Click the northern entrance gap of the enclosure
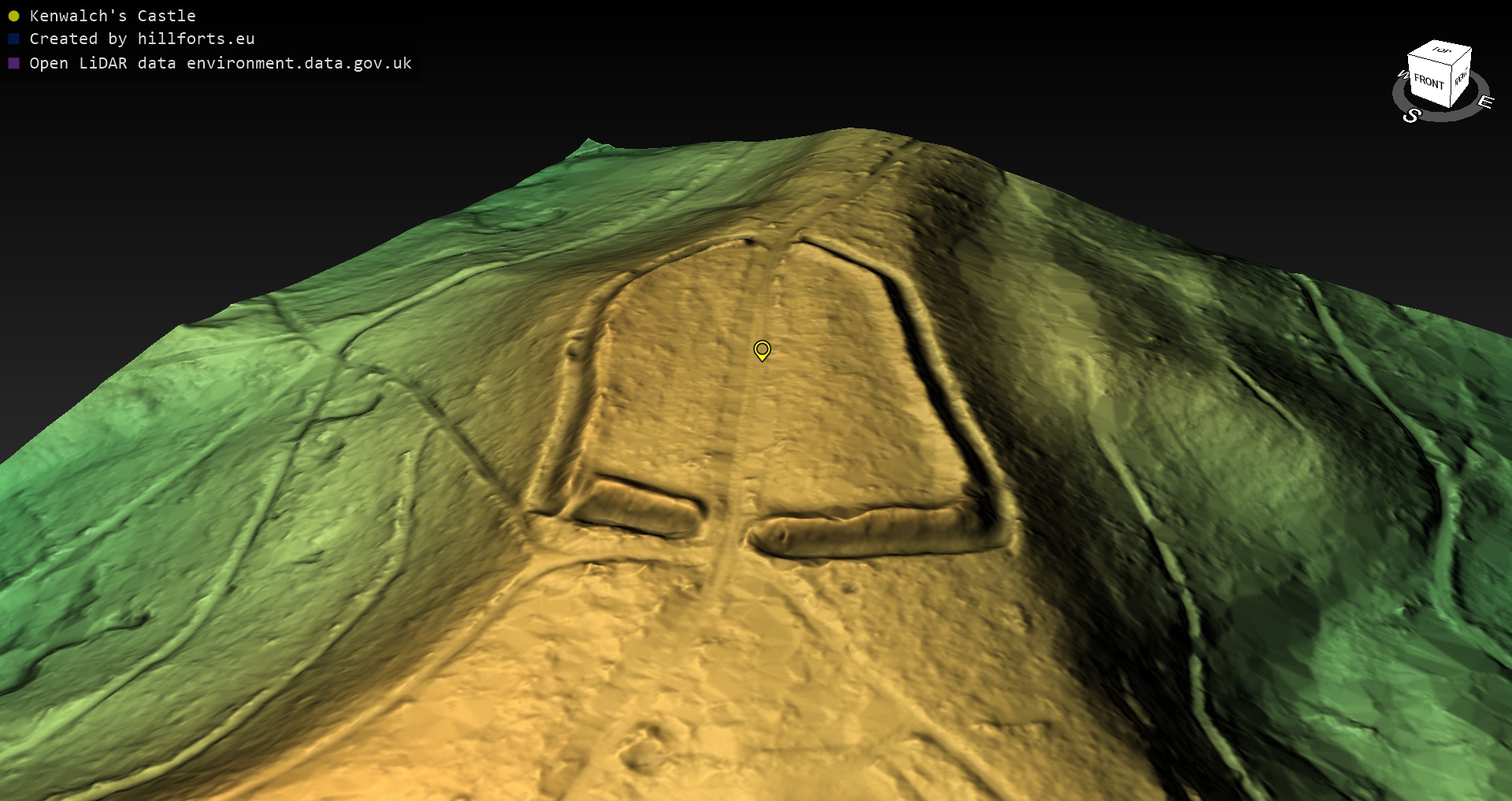This screenshot has width=1512, height=801. point(776,240)
